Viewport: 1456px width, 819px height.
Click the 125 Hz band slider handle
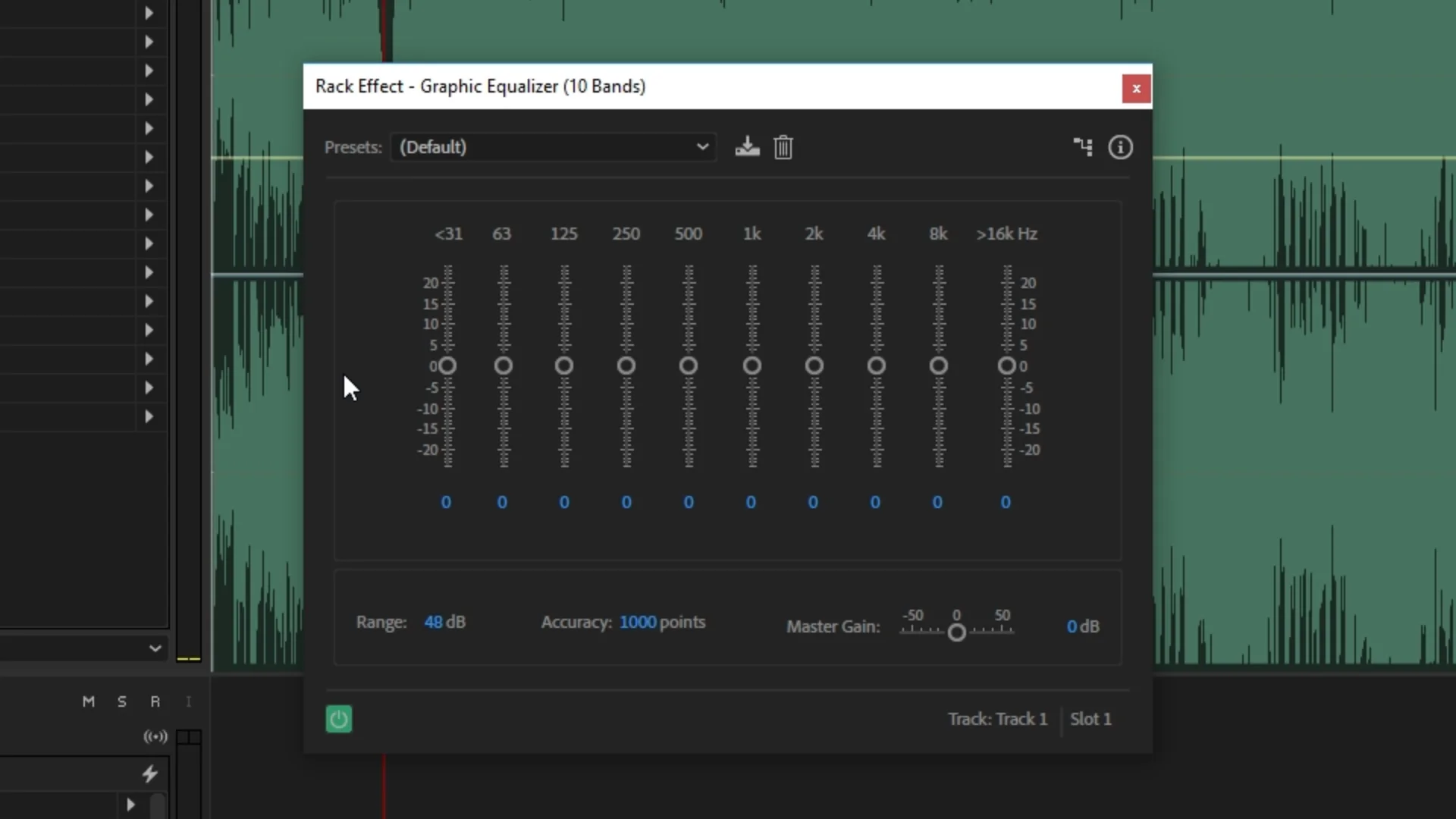pyautogui.click(x=564, y=366)
